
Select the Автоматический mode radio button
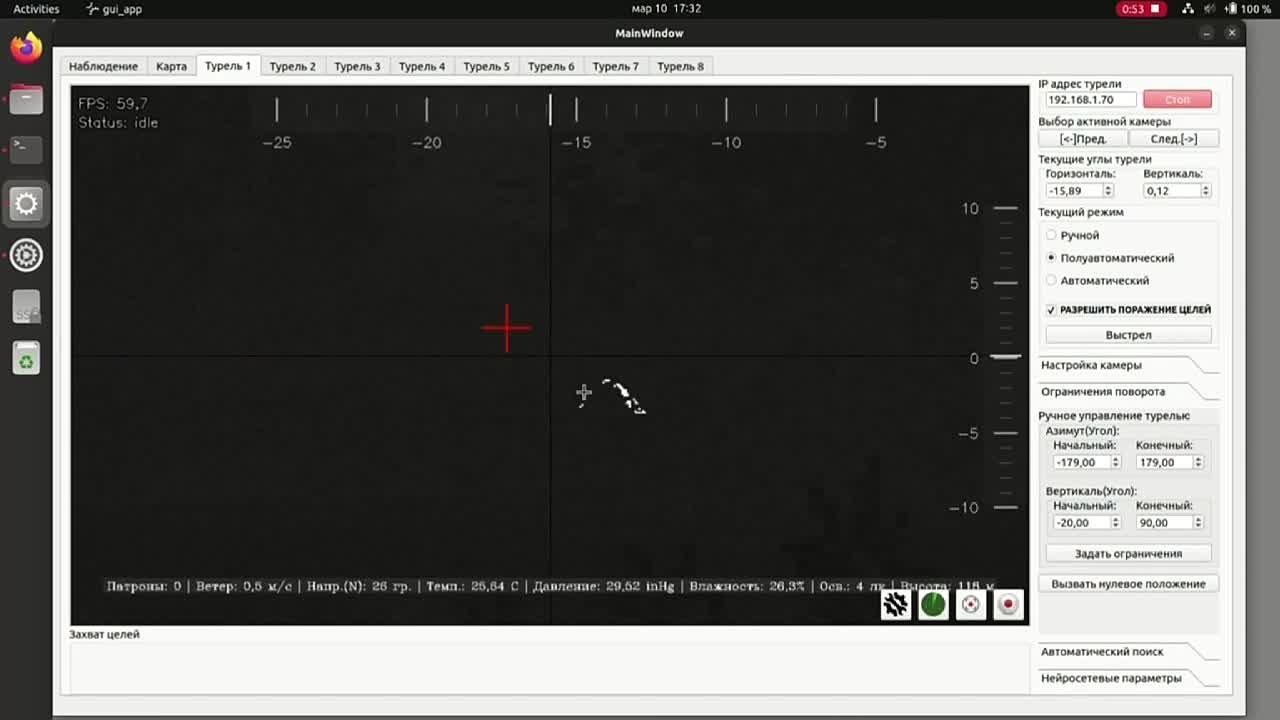(x=1051, y=281)
